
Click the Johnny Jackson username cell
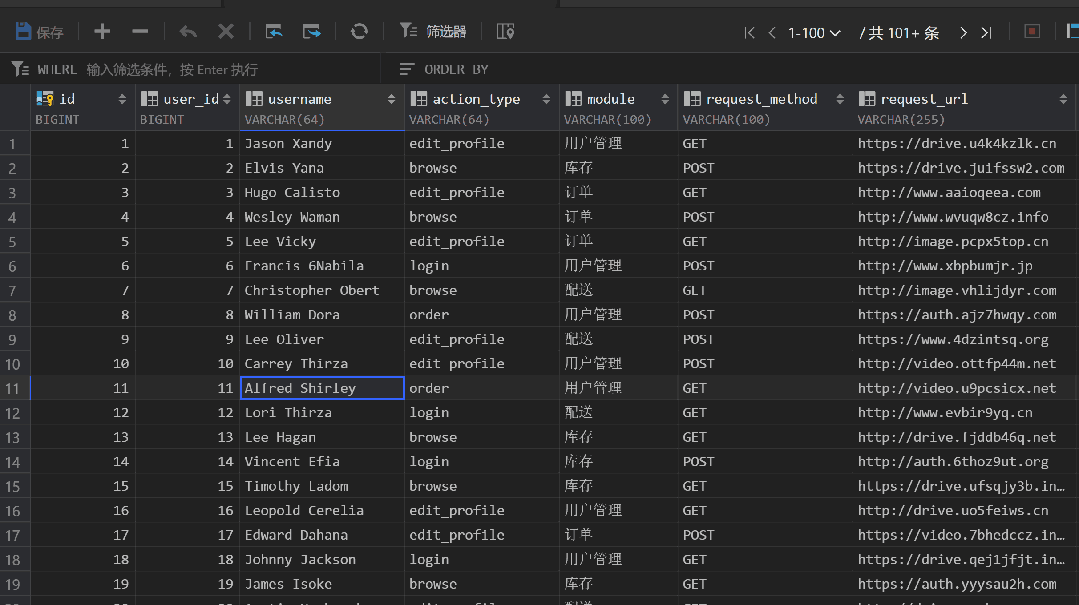(x=322, y=560)
